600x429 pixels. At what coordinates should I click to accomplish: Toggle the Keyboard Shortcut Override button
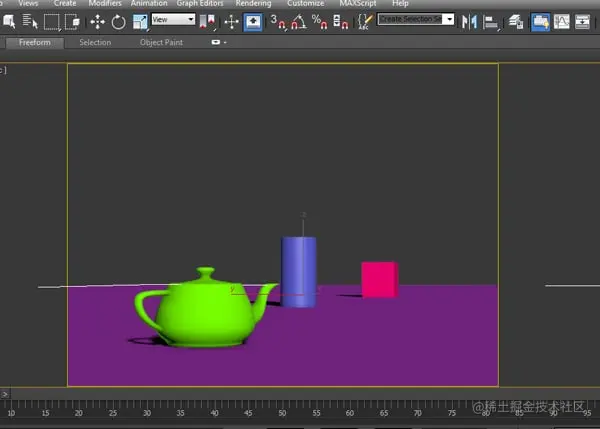tap(253, 22)
